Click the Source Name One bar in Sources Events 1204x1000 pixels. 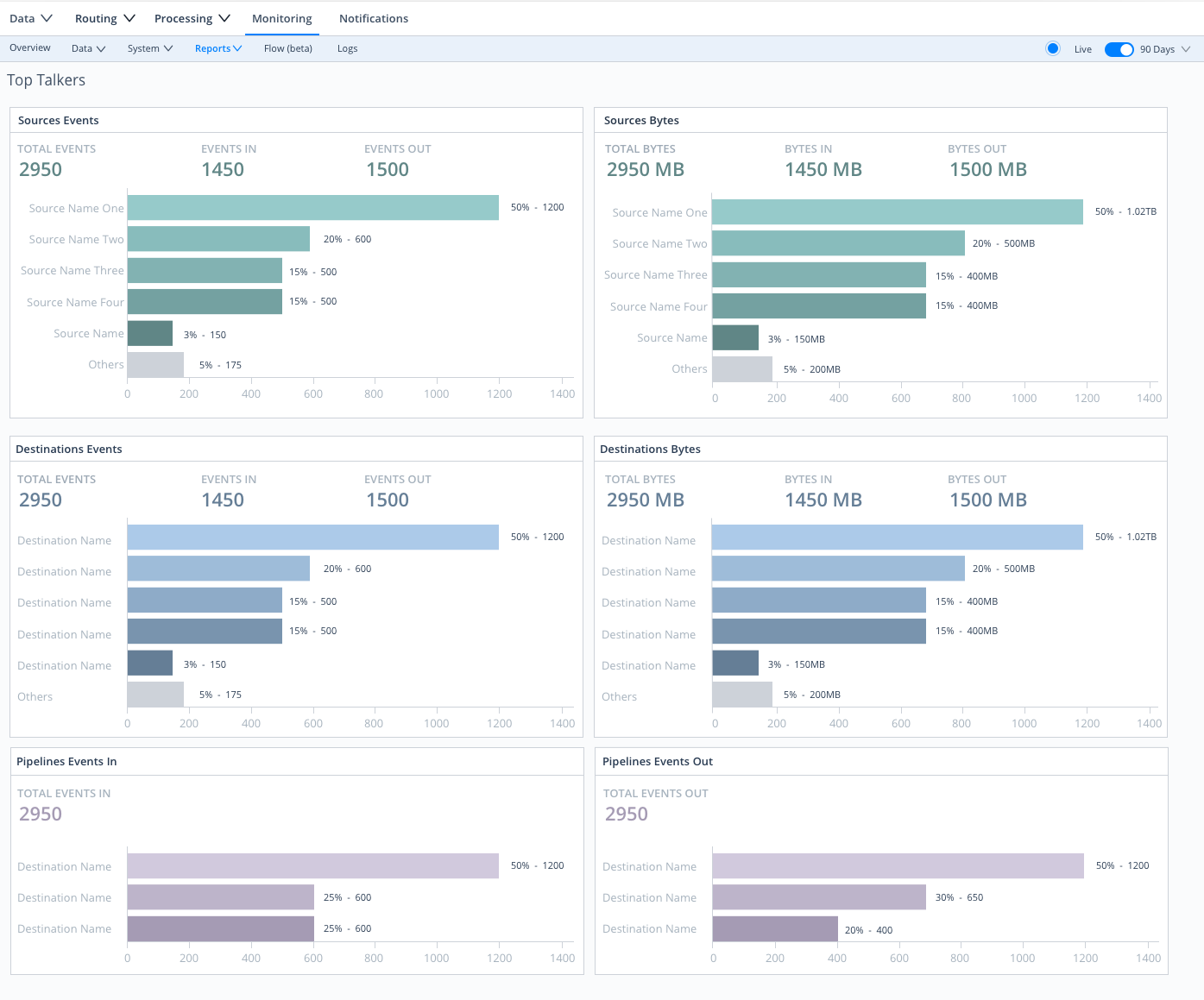pyautogui.click(x=312, y=208)
